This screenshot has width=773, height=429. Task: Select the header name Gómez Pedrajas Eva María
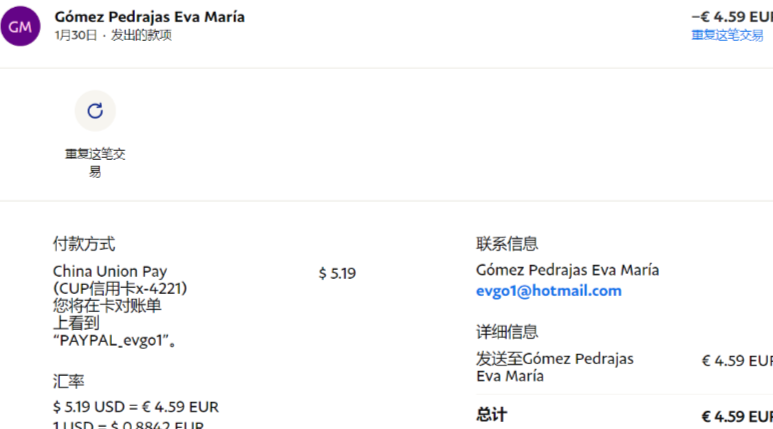coord(150,17)
